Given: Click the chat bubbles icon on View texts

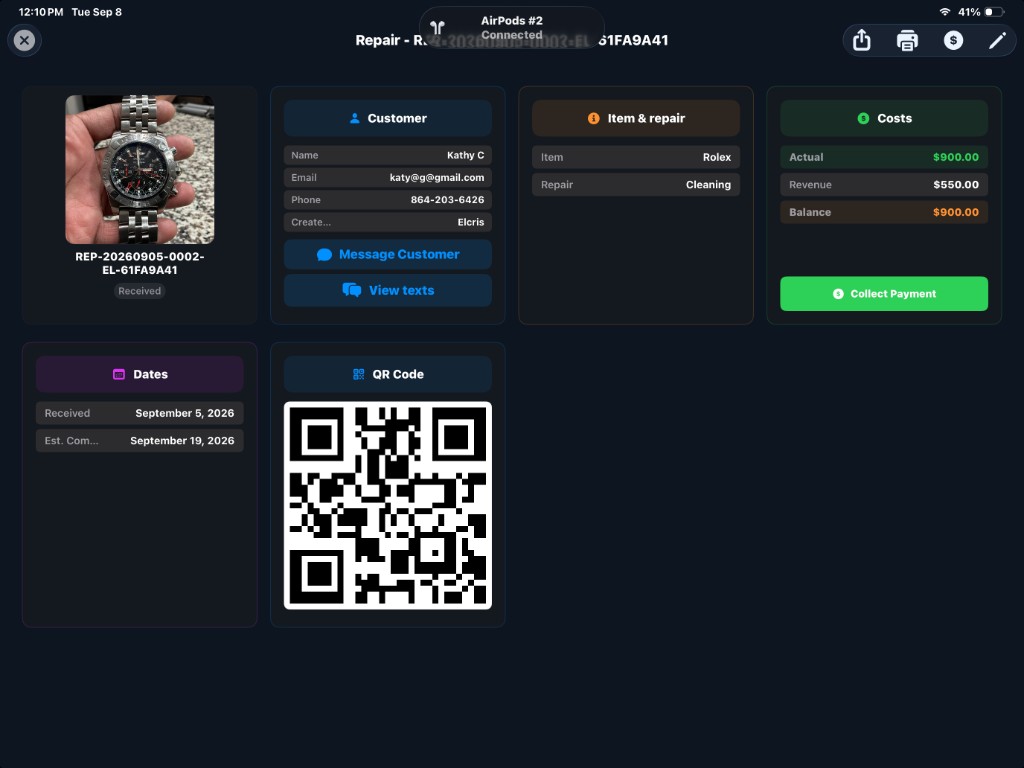Looking at the screenshot, I should (x=351, y=290).
